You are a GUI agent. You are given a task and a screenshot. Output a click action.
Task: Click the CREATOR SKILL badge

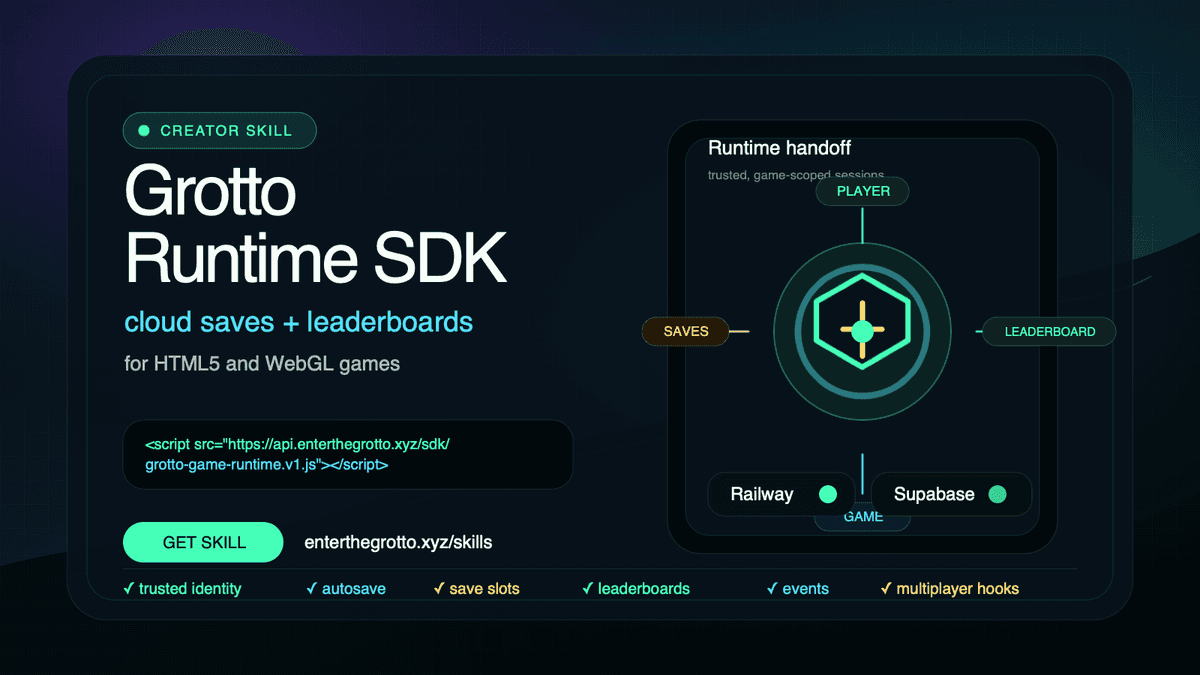pos(219,131)
